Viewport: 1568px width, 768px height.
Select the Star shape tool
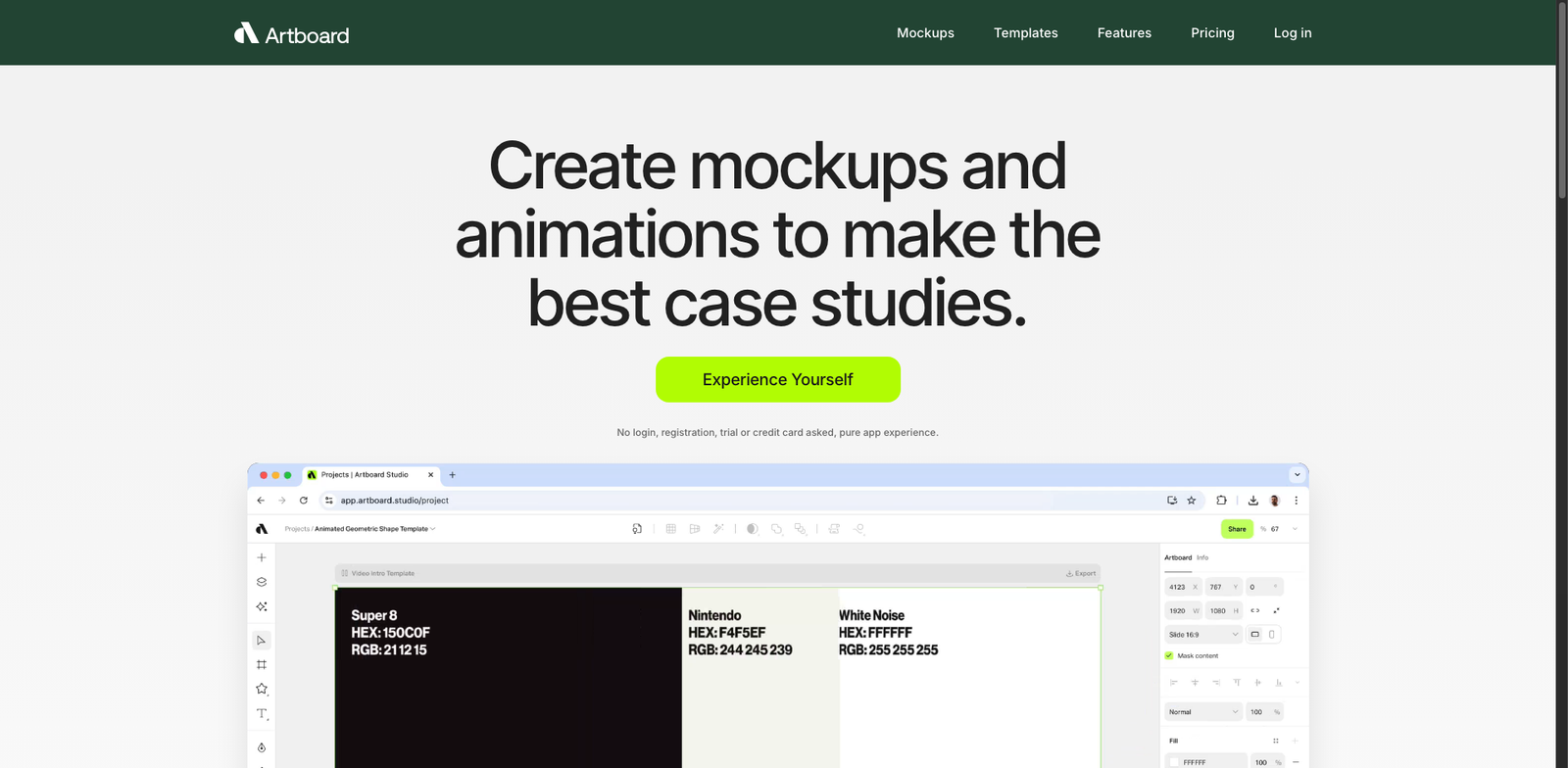[x=262, y=689]
